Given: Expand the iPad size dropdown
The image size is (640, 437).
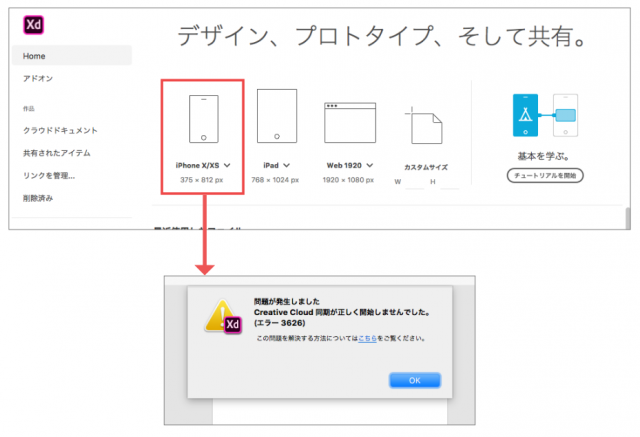Looking at the screenshot, I should tap(287, 165).
